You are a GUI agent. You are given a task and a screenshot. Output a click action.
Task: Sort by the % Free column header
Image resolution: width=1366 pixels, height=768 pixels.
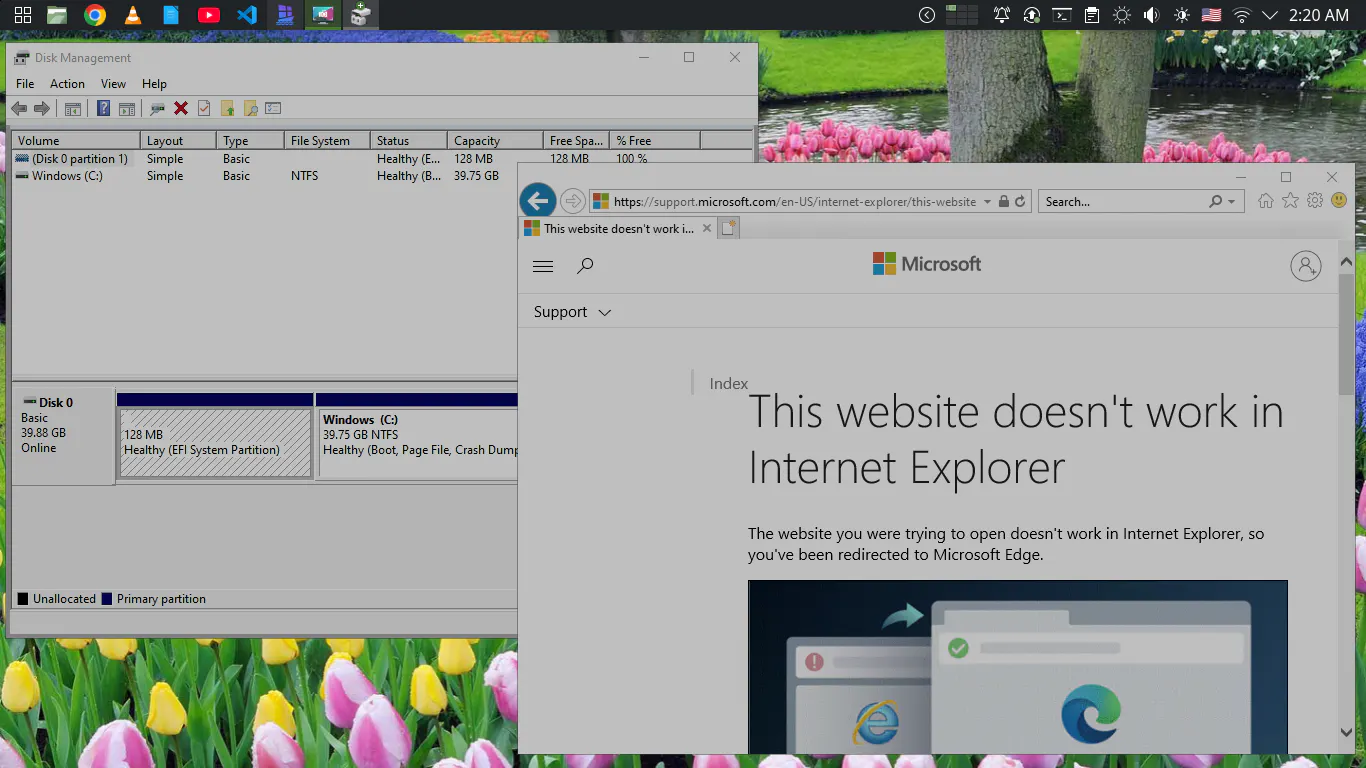(655, 141)
